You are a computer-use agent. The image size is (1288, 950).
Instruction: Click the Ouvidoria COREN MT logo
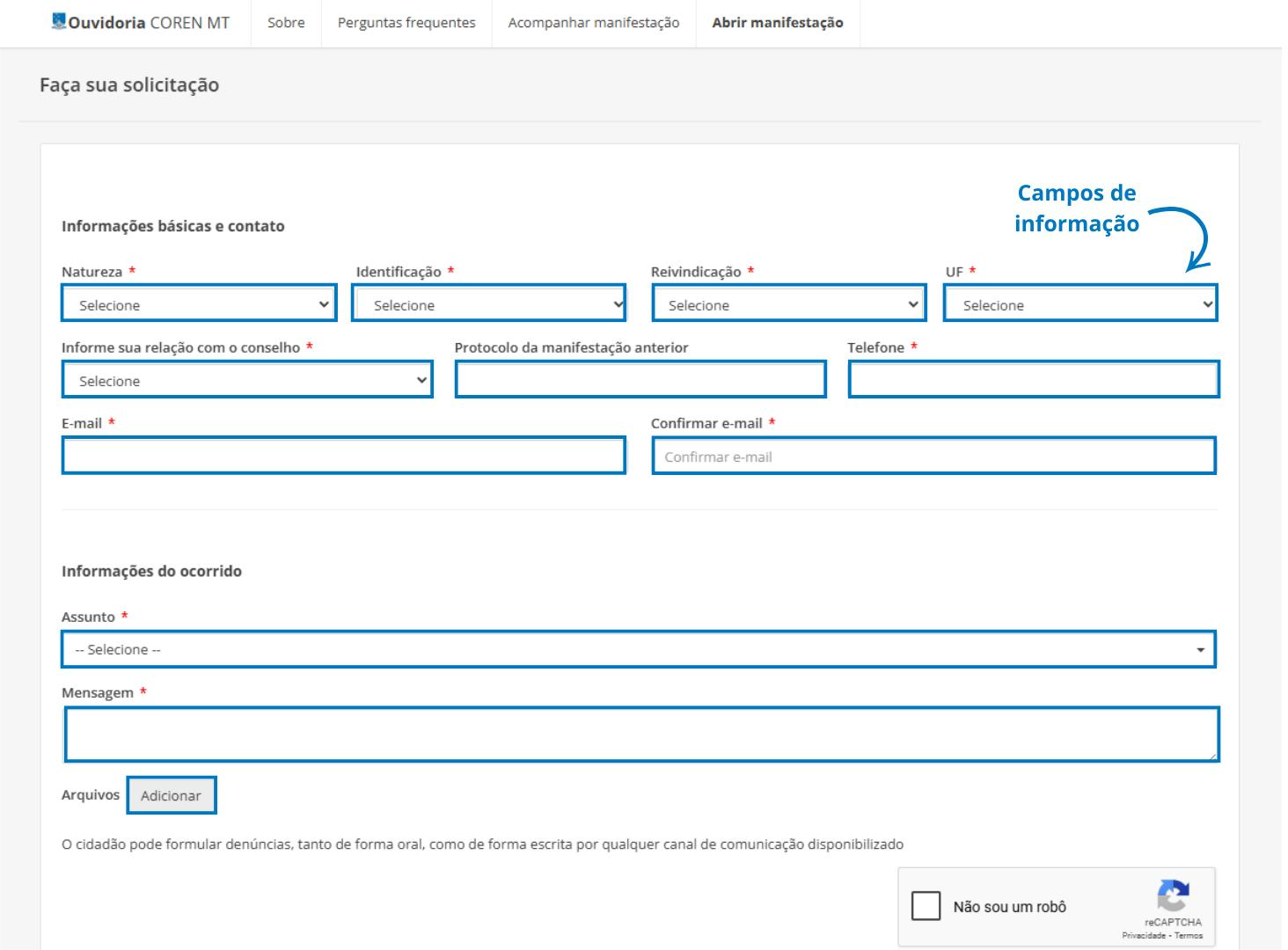[x=141, y=23]
